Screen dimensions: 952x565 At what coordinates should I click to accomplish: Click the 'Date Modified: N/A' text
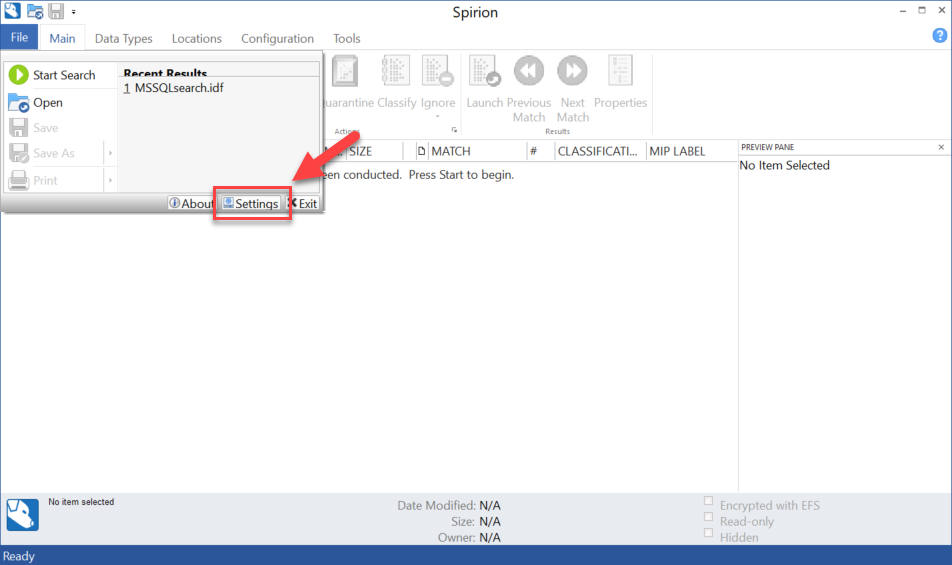449,505
